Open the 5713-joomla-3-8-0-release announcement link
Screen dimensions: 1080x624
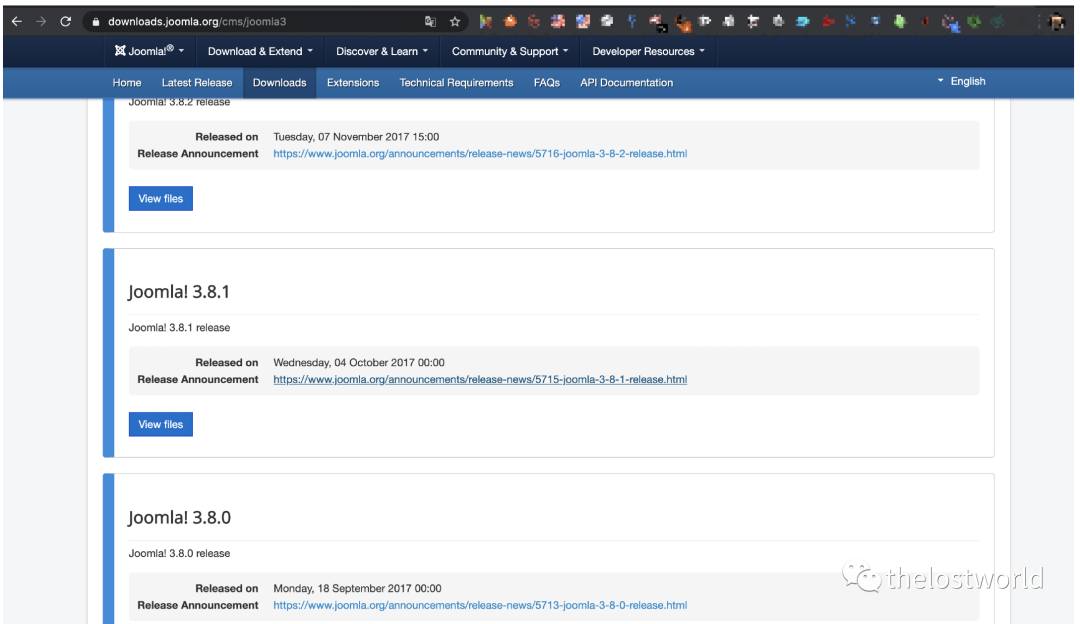[480, 605]
